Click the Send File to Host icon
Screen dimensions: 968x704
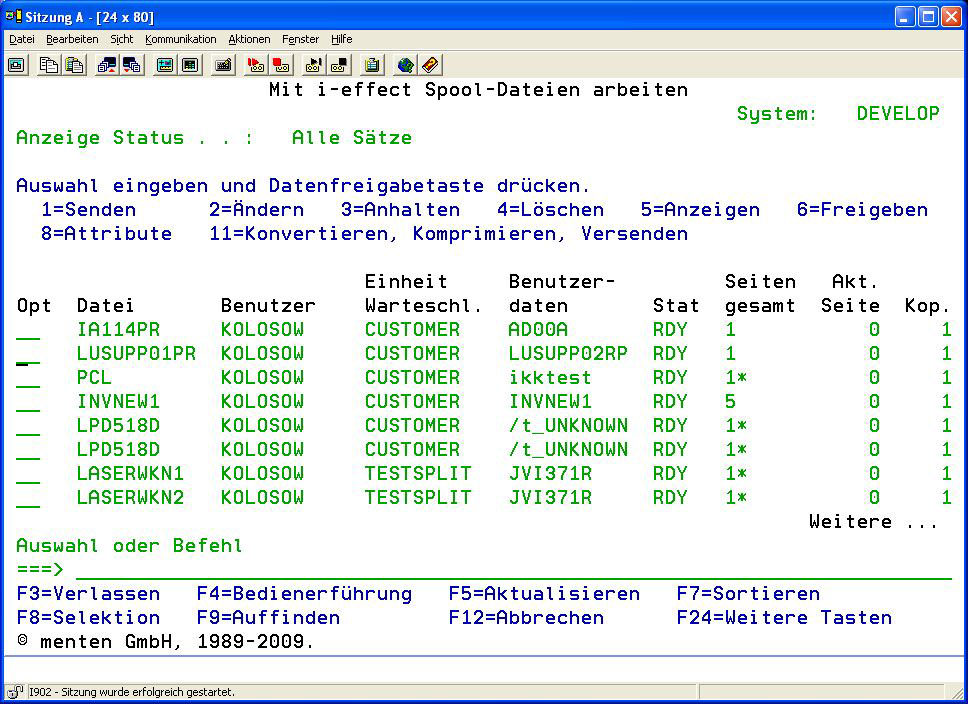106,65
